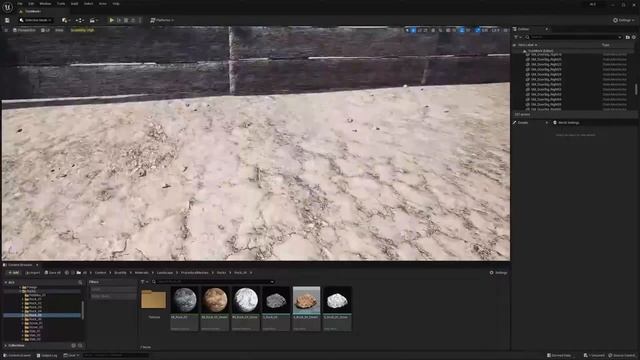Open the Actor menu
Screen dimensions: 640x360
point(103,4)
